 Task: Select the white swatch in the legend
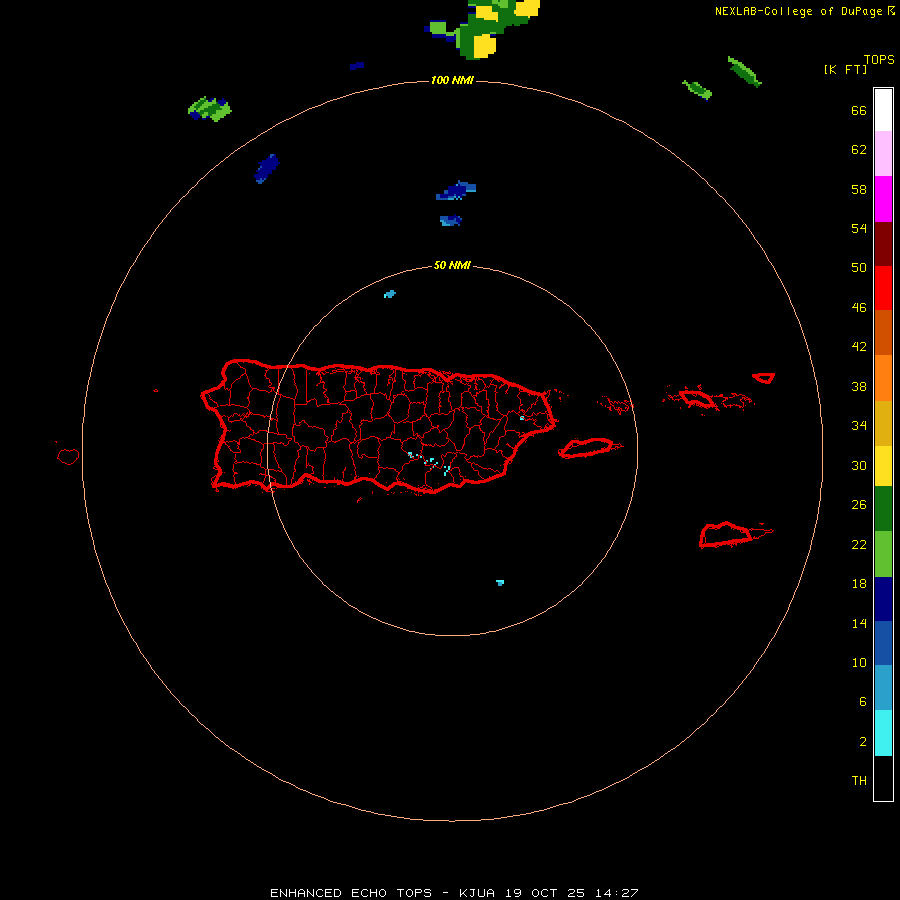883,110
